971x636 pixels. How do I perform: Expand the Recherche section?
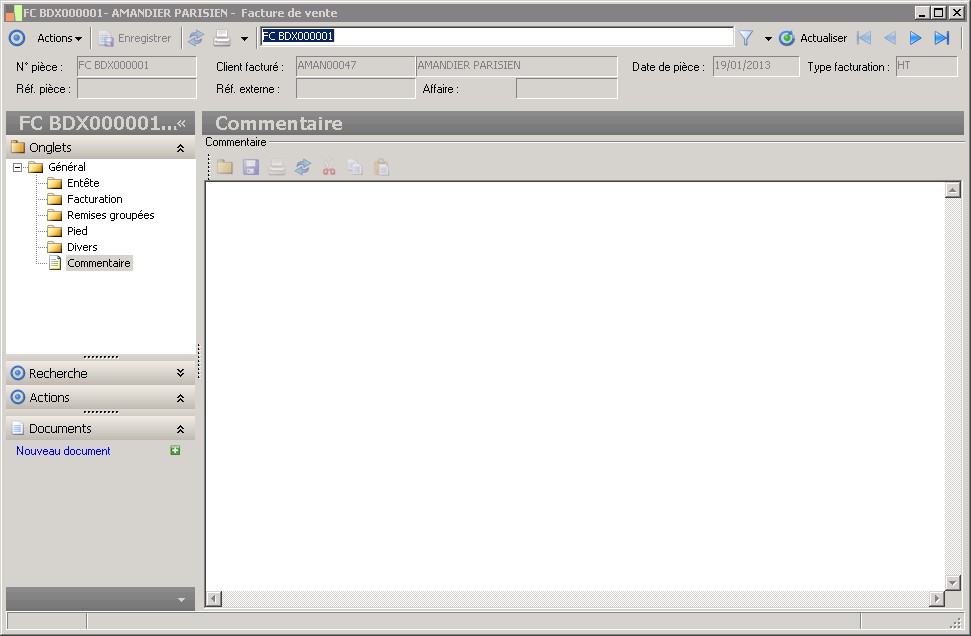click(x=180, y=373)
